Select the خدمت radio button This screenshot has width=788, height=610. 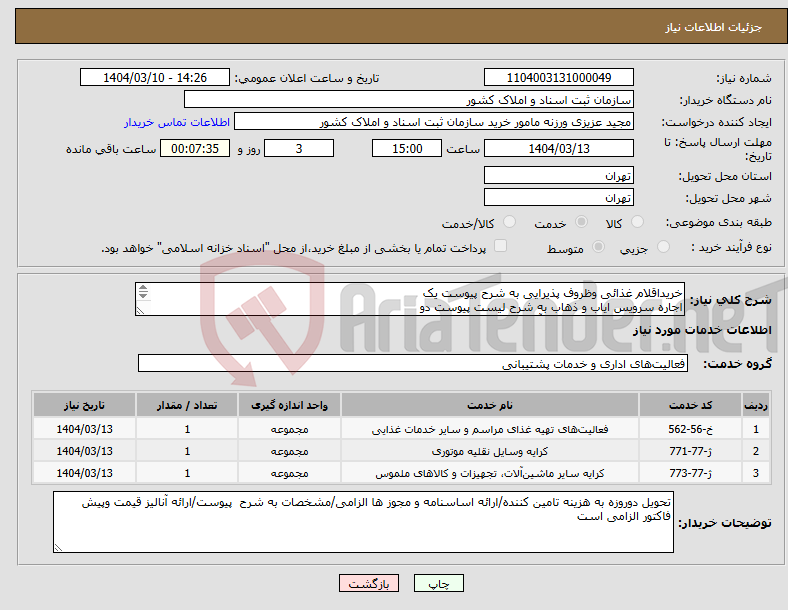point(581,222)
